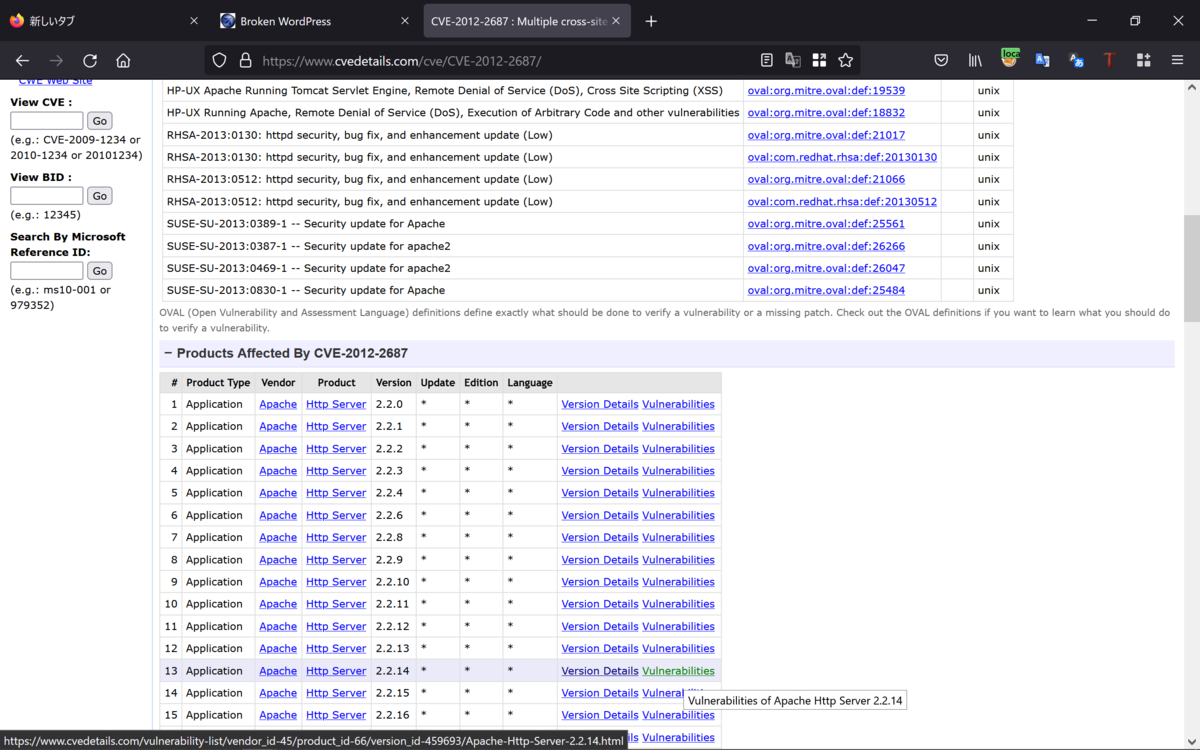Click the 'Product Type' column header
The height and width of the screenshot is (750, 1200).
tap(218, 382)
